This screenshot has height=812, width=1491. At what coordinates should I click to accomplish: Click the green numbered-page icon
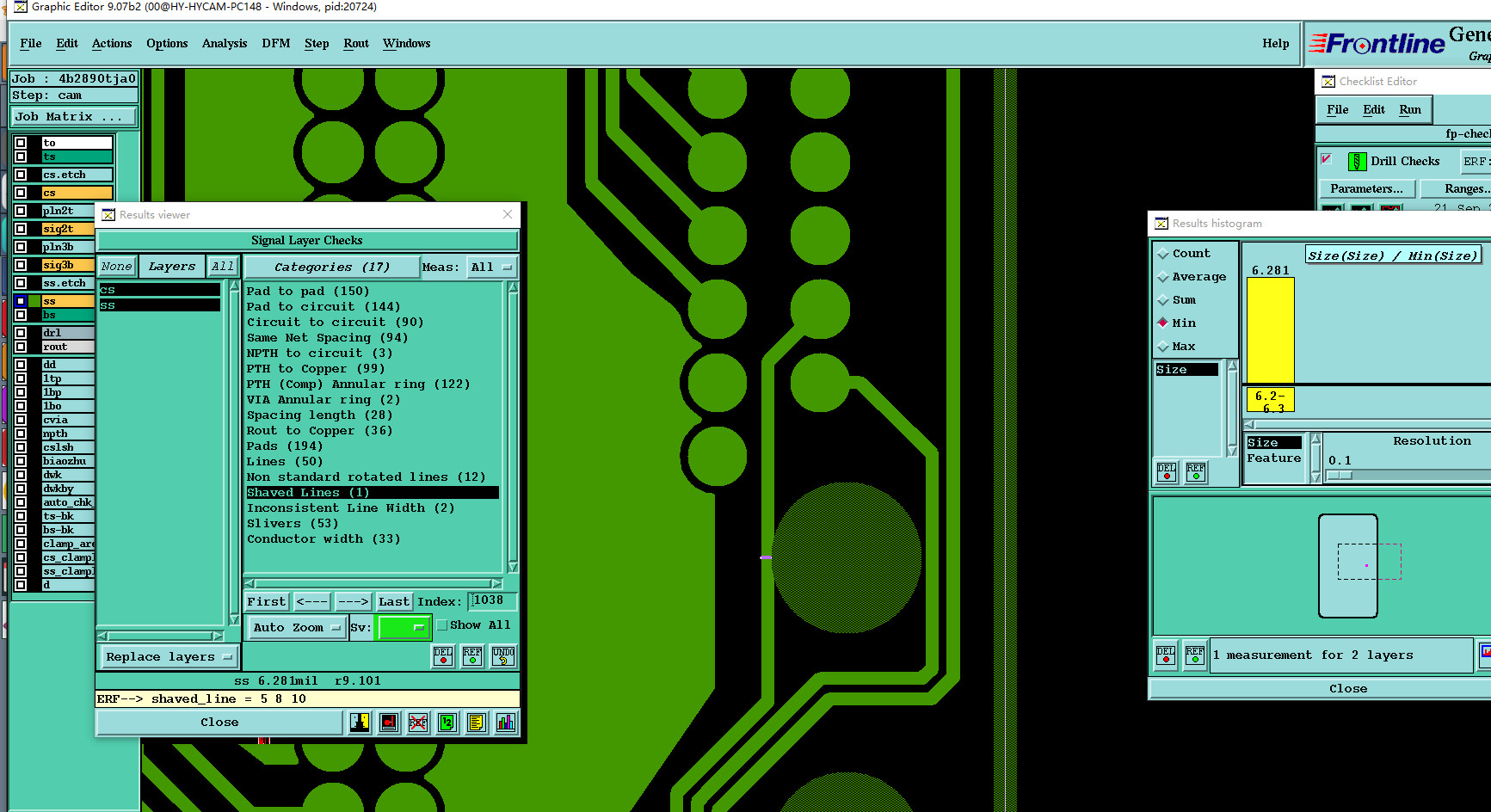click(x=447, y=723)
